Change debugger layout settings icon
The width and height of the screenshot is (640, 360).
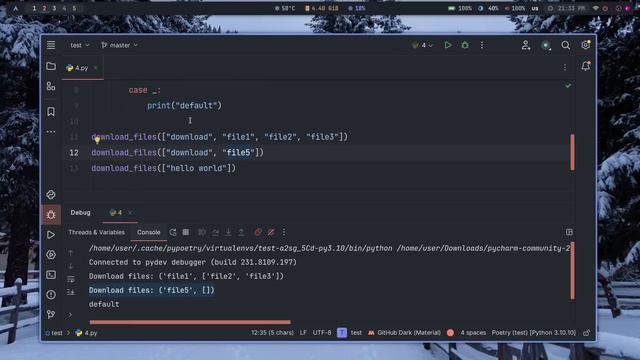(569, 232)
